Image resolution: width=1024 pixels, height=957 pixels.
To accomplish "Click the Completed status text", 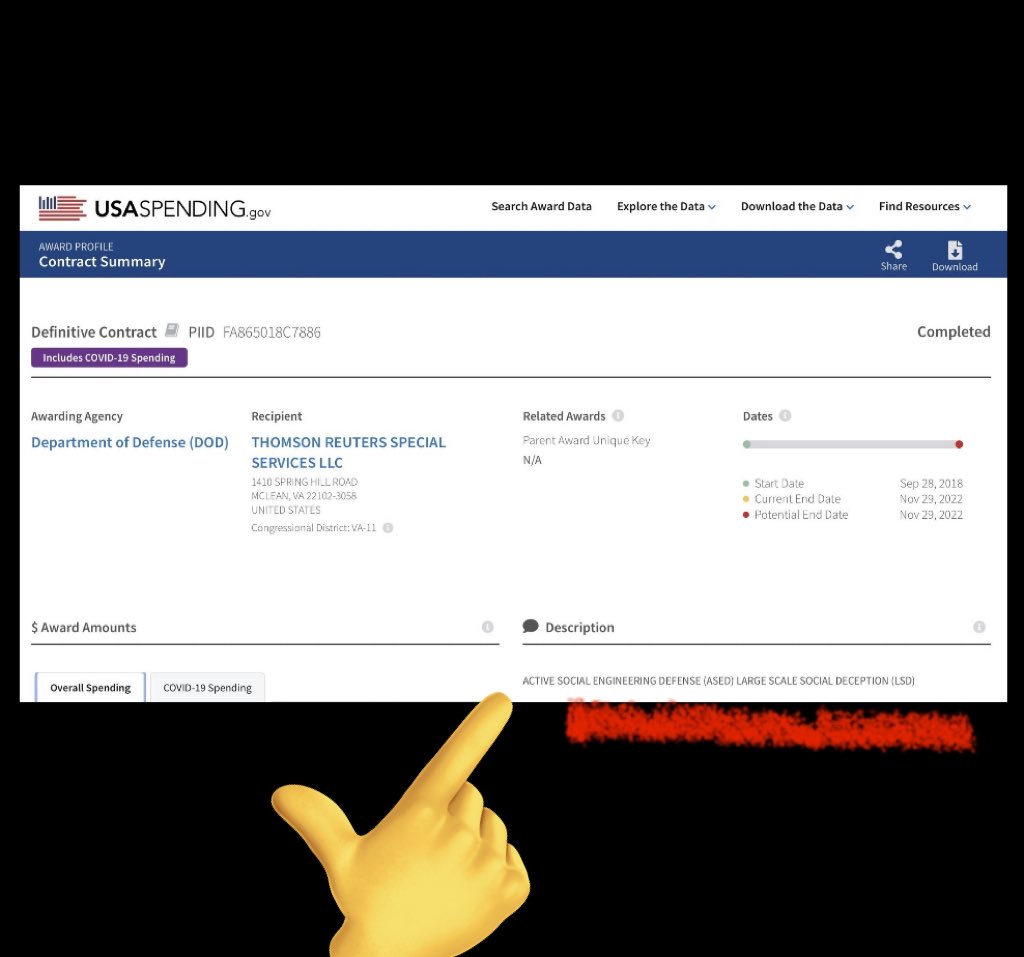I will pos(953,332).
